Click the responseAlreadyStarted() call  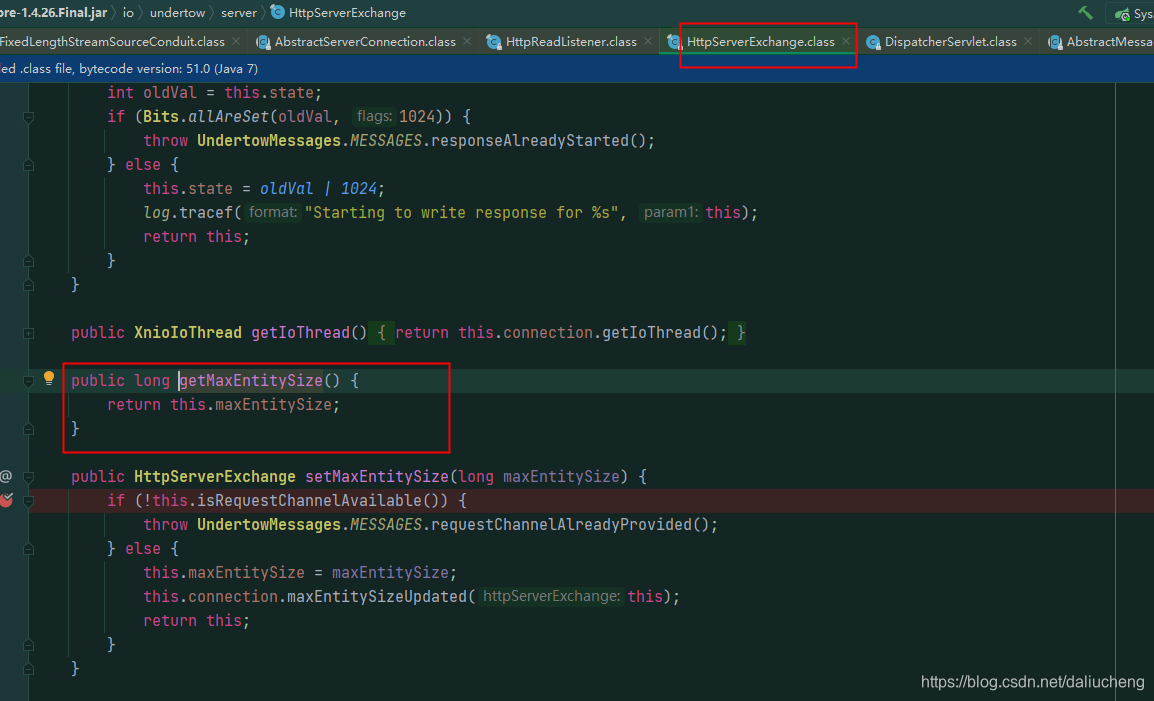[539, 140]
